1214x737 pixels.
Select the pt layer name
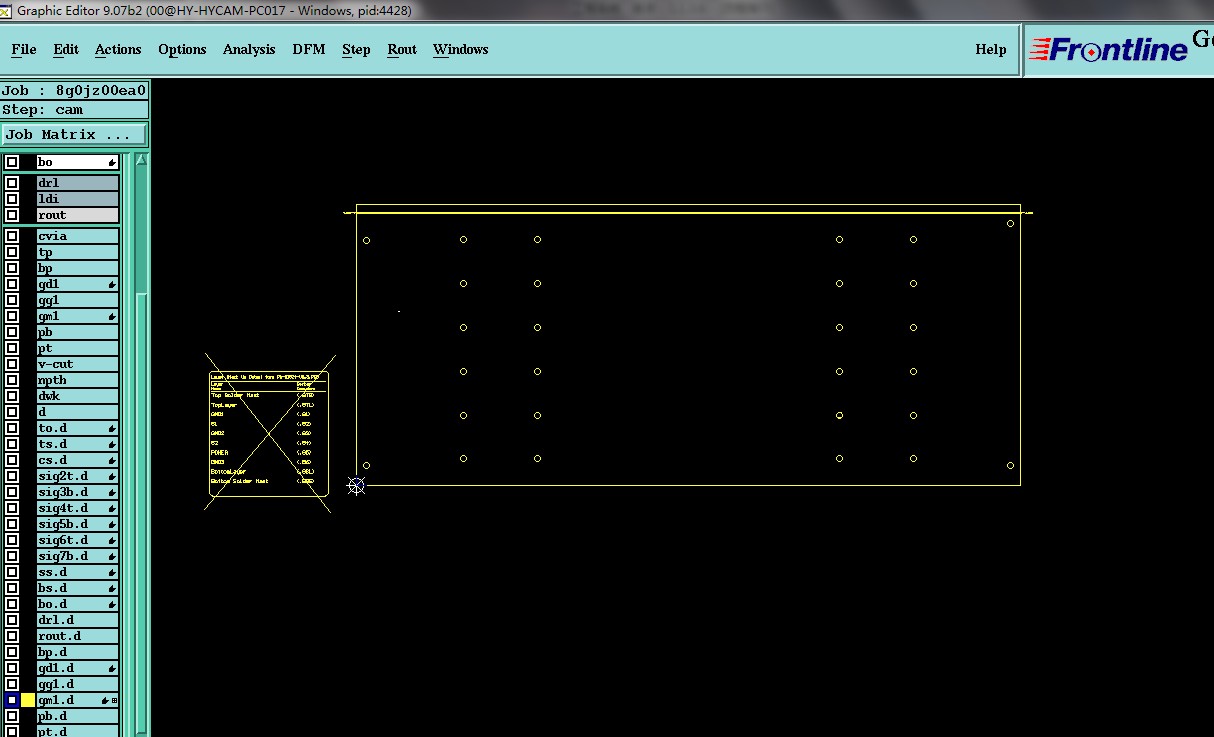(78, 348)
